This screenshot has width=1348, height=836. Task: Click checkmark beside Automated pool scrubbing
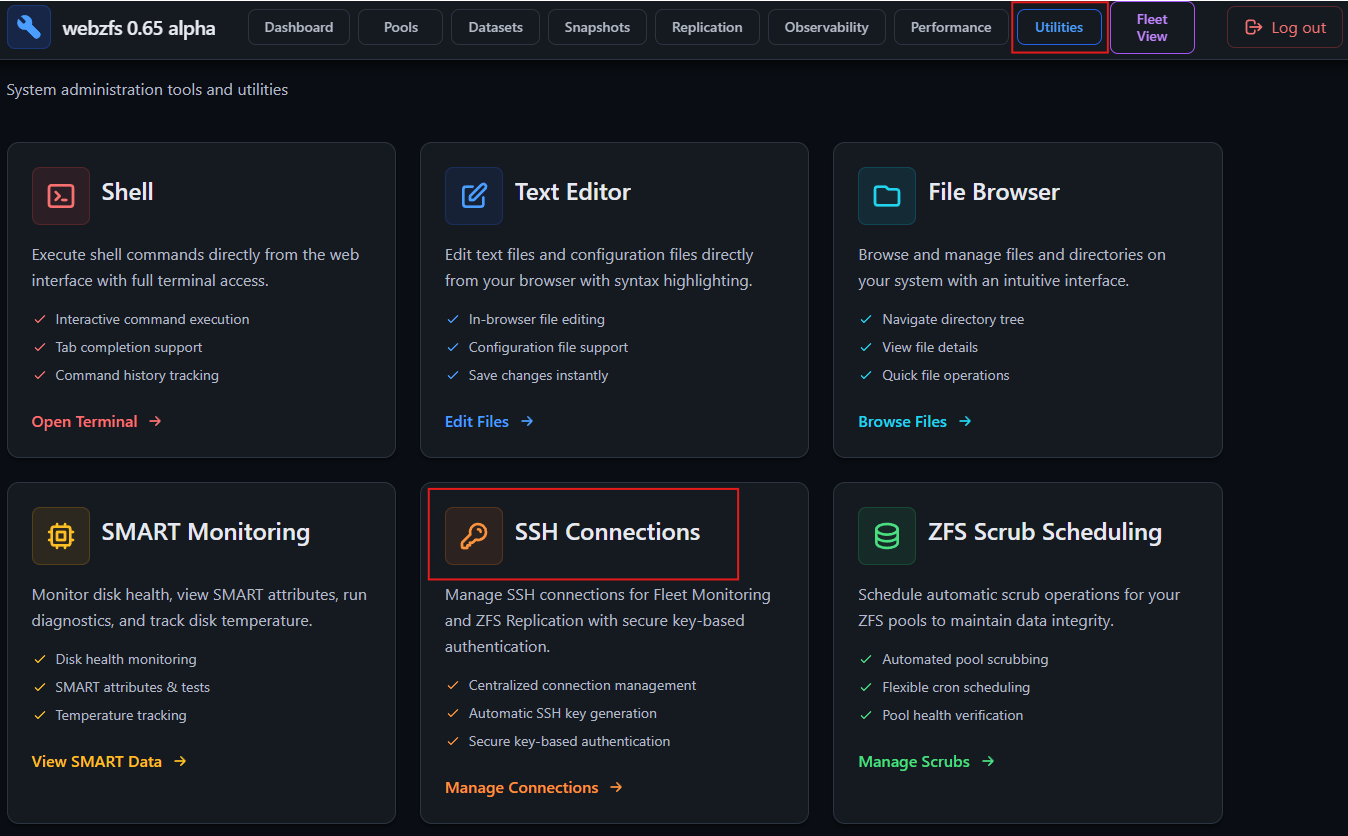866,659
